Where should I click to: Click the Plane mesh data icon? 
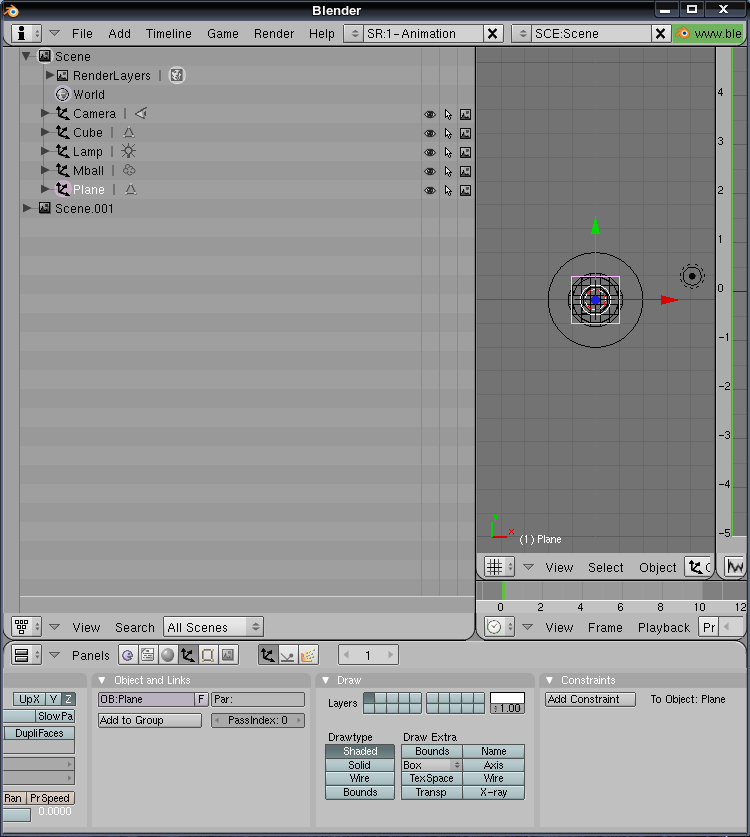coord(131,189)
